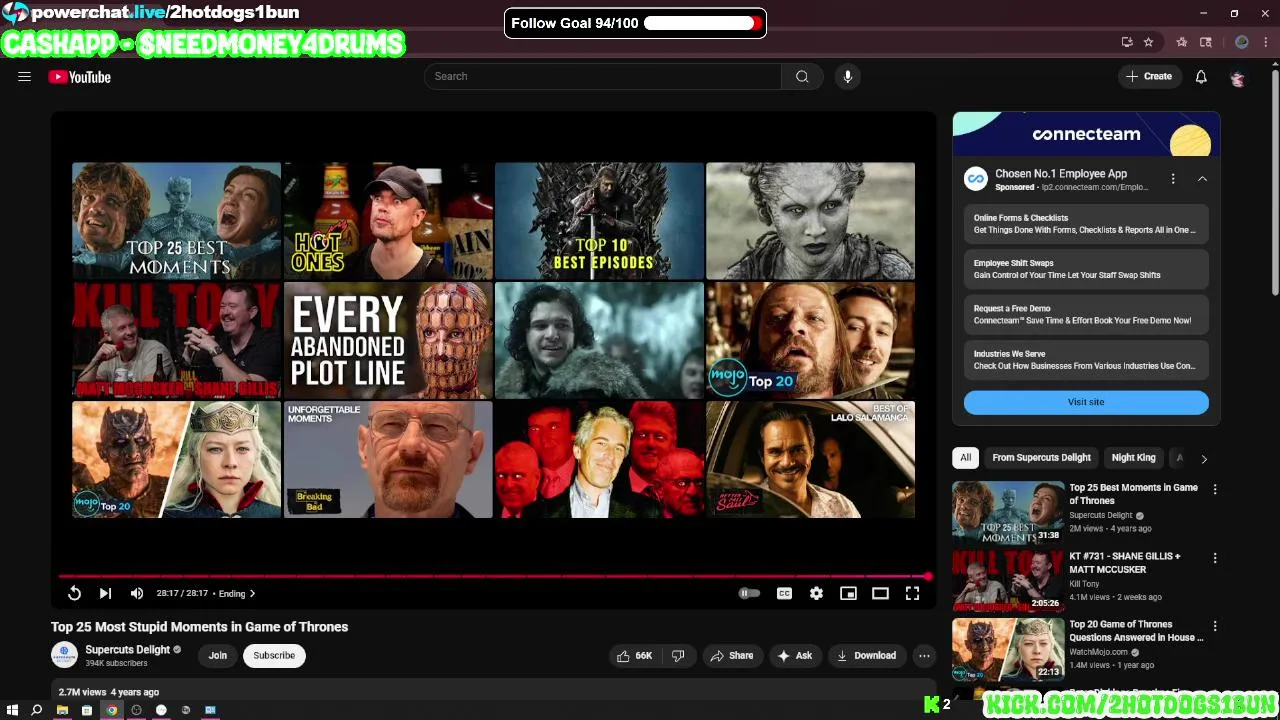Open the player settings gear
The width and height of the screenshot is (1280, 720).
(x=816, y=593)
